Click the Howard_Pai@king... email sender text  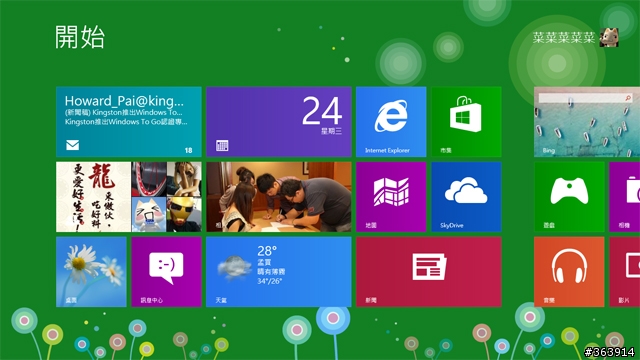(124, 101)
